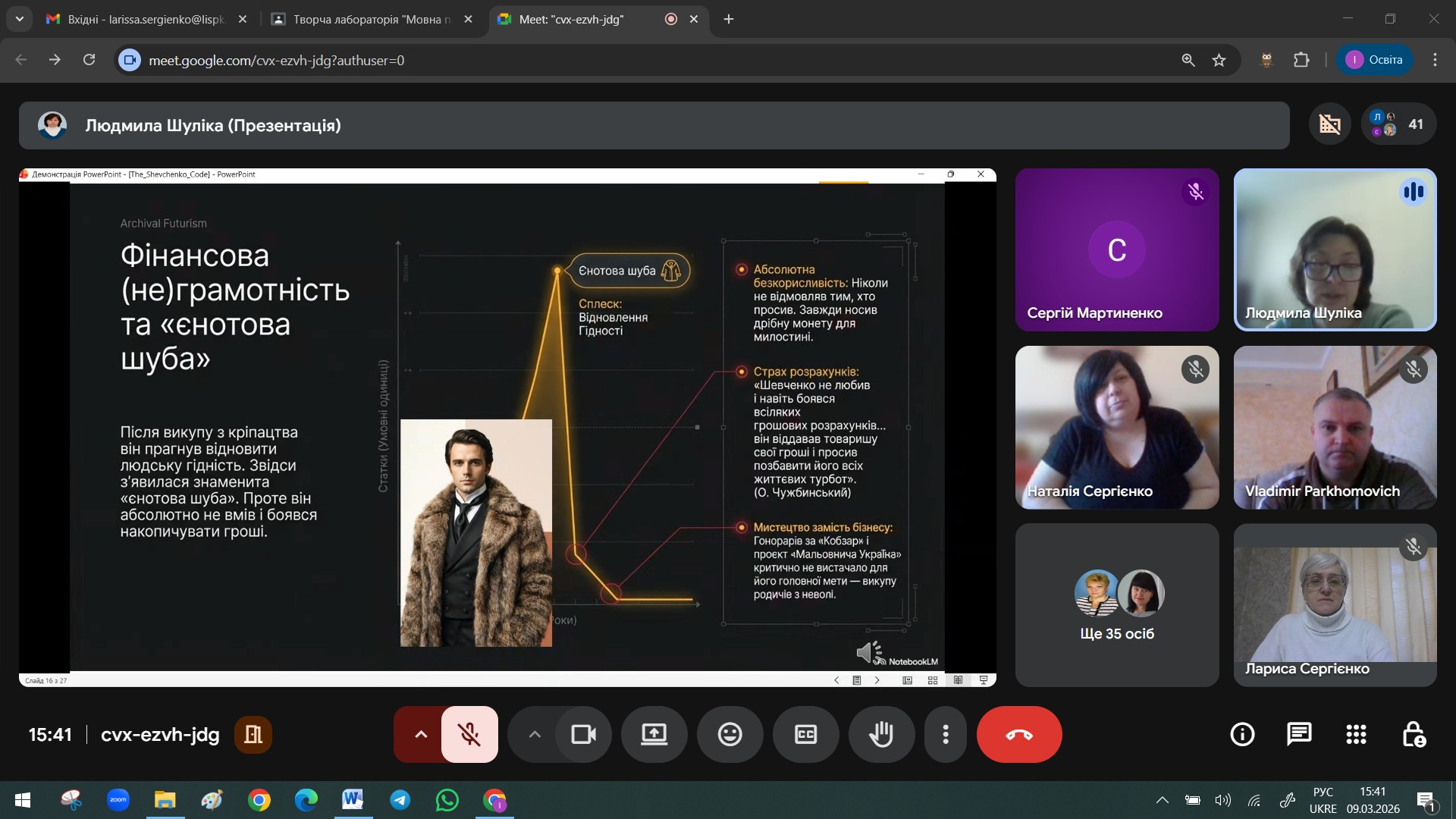Image resolution: width=1456 pixels, height=819 pixels.
Task: Expand microphone audio settings arrow
Action: tap(420, 734)
